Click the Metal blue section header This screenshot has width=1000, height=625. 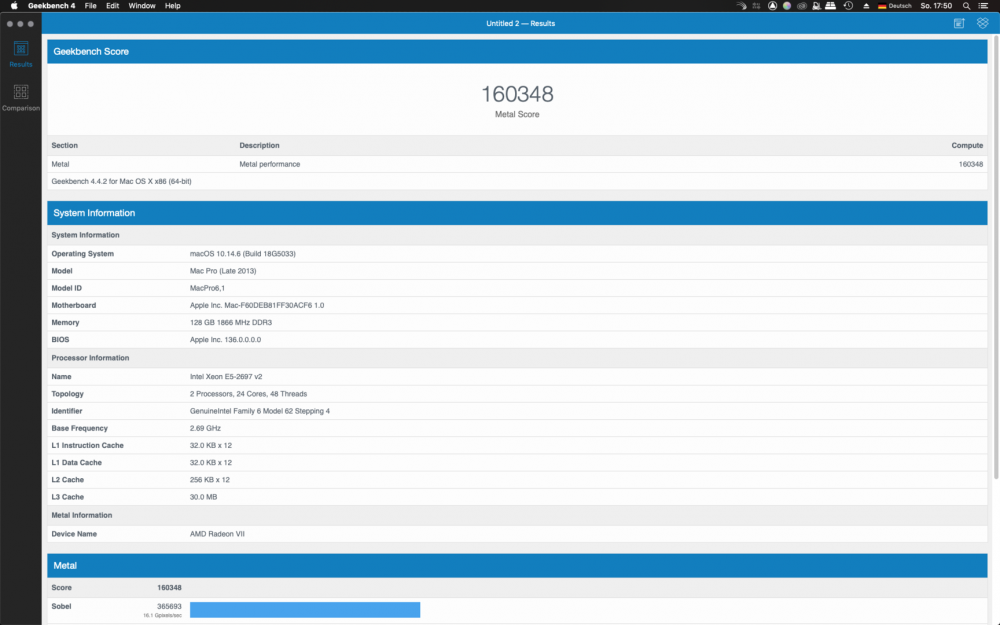(x=517, y=566)
